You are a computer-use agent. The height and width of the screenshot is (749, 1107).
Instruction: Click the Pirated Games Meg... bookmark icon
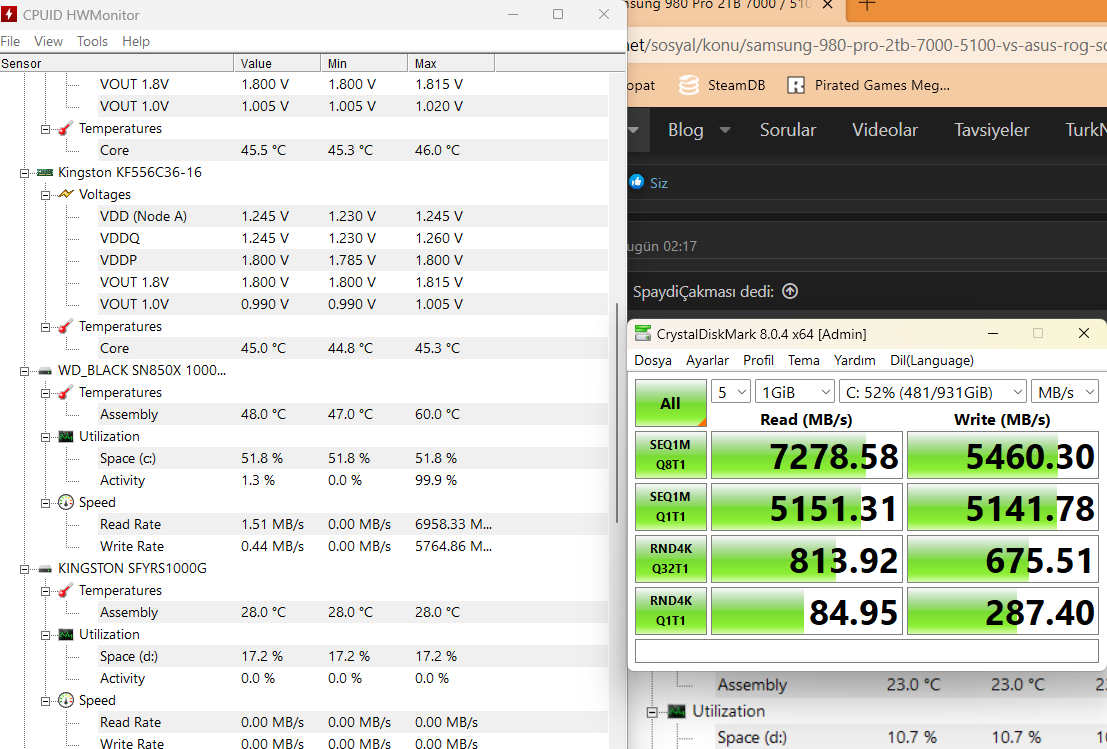(x=796, y=85)
